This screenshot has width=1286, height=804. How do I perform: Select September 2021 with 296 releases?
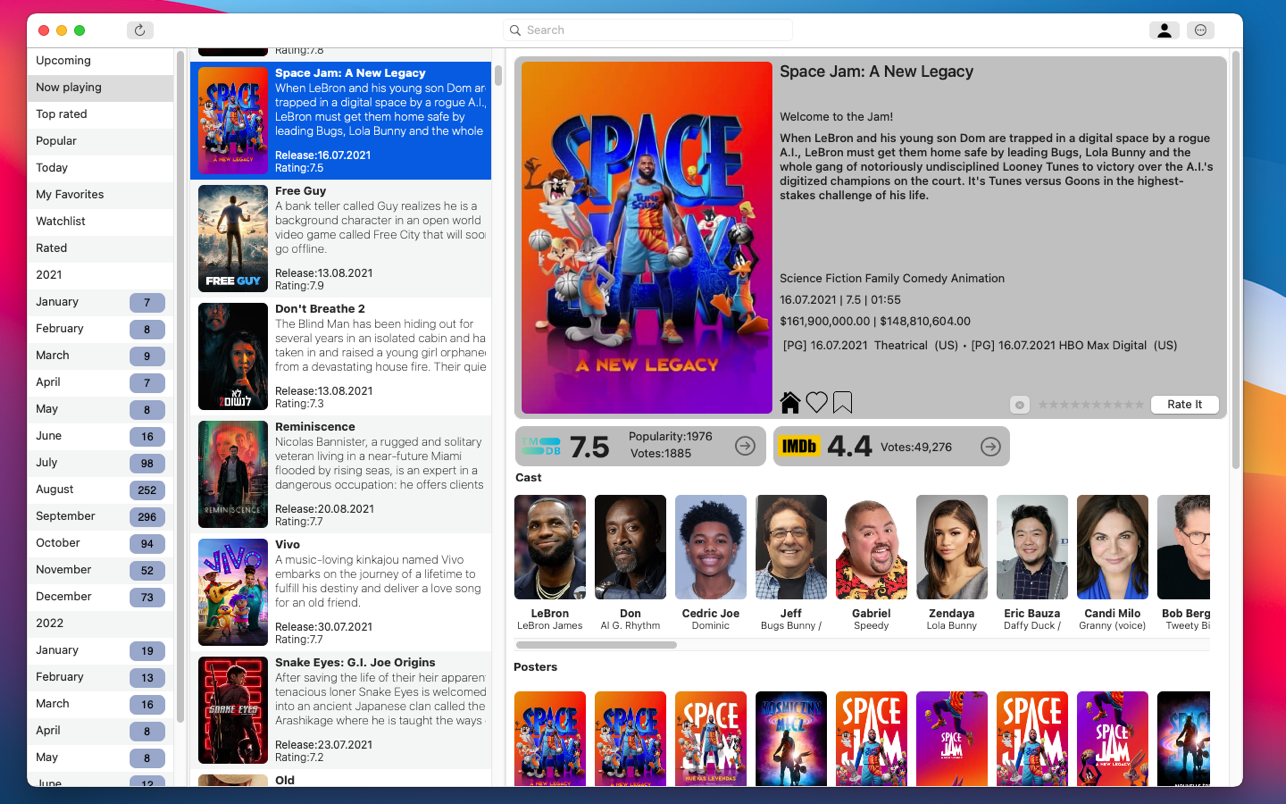point(100,516)
